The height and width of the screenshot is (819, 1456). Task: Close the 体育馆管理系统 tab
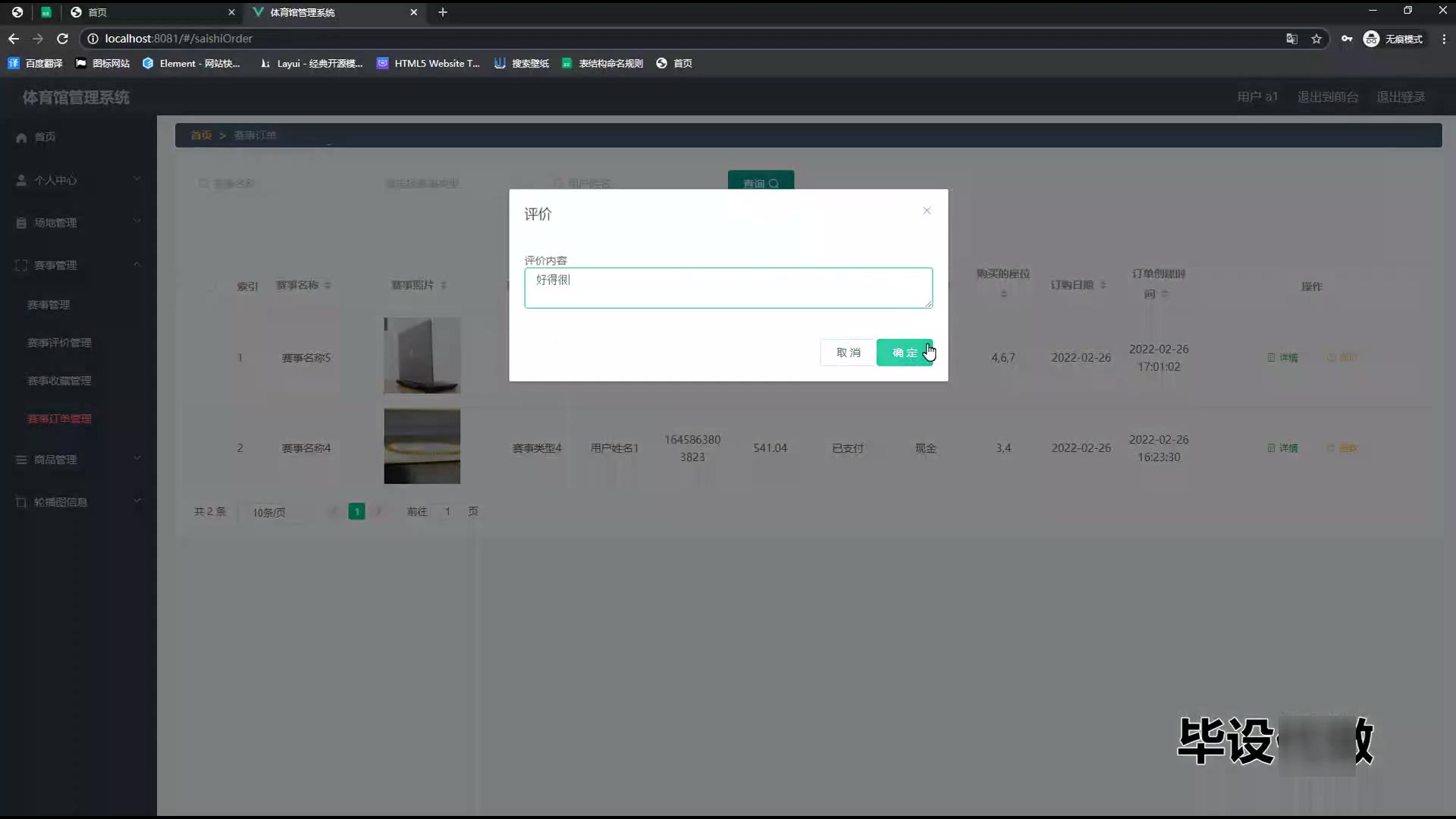(x=414, y=12)
